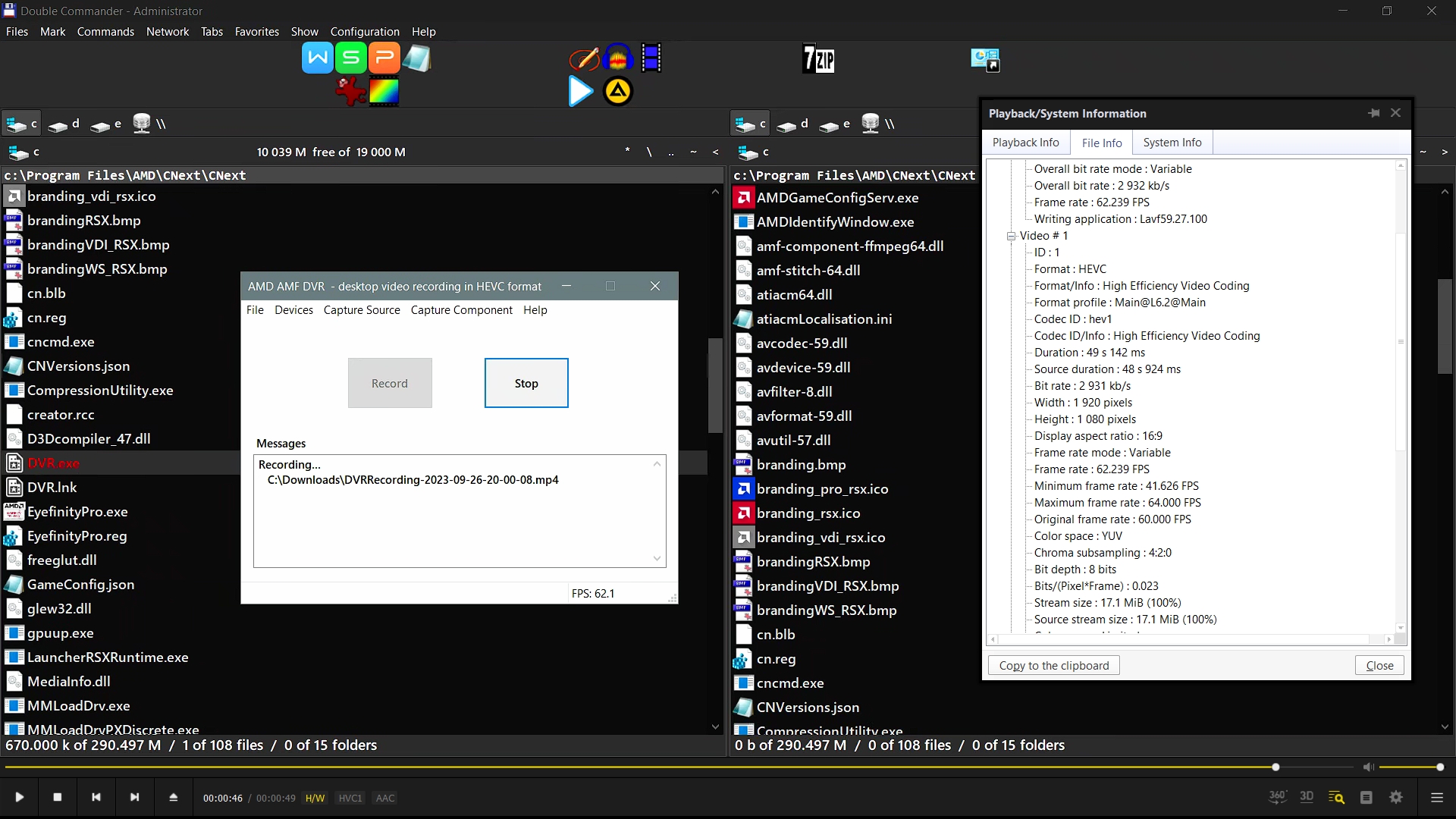
Task: Switch to the System Info tab
Action: 1172,142
